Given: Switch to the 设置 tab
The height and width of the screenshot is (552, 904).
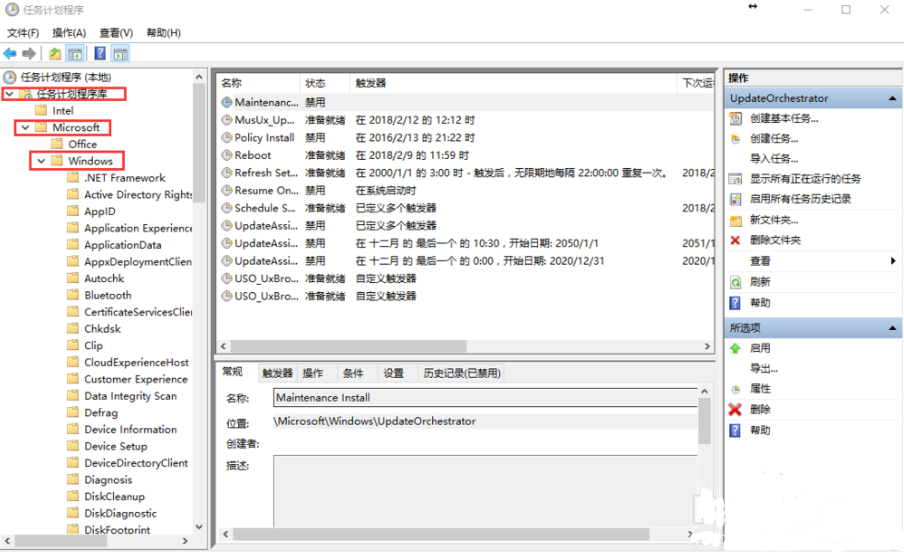Looking at the screenshot, I should 393,373.
